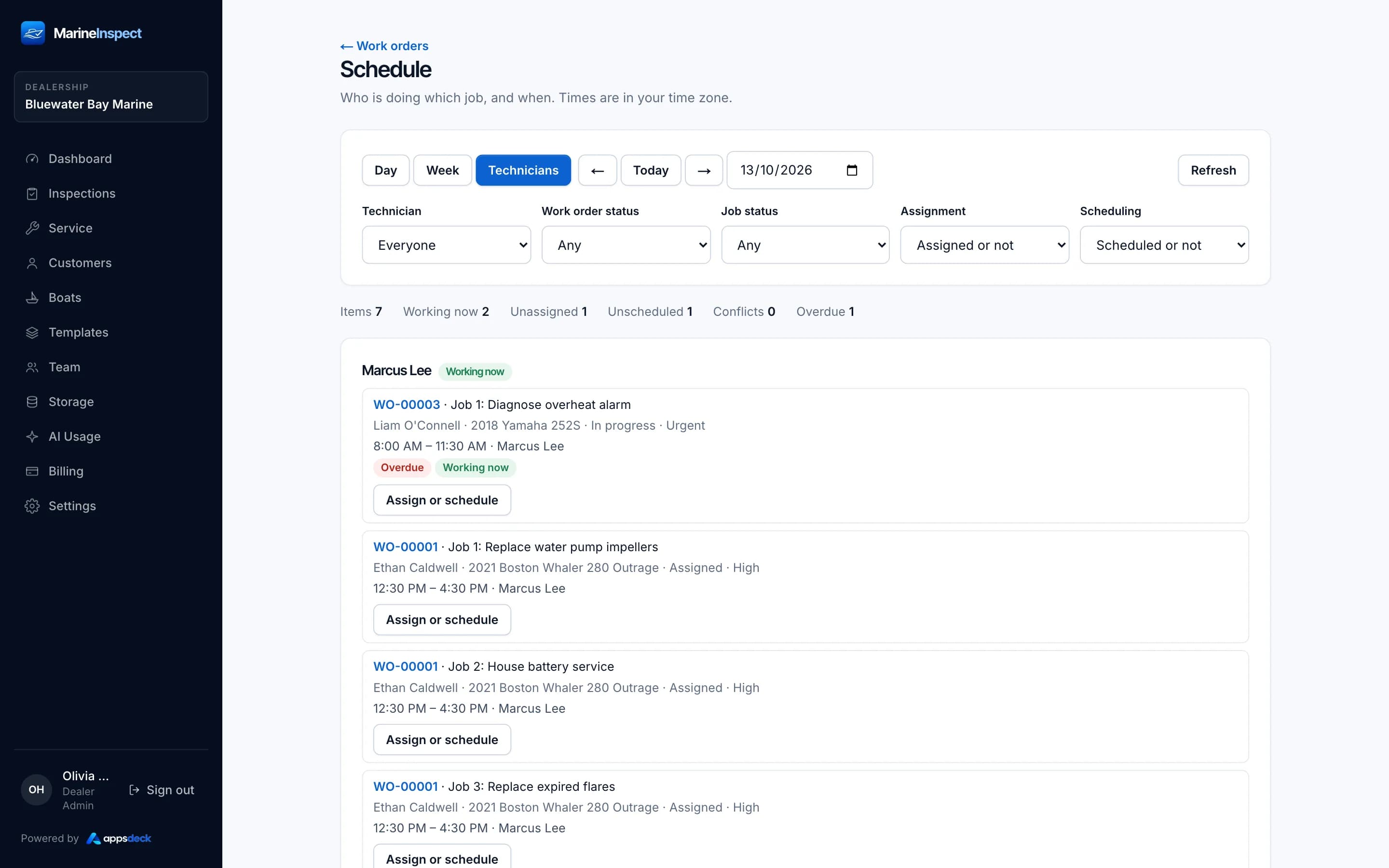Open Customers via its person icon

point(32,263)
